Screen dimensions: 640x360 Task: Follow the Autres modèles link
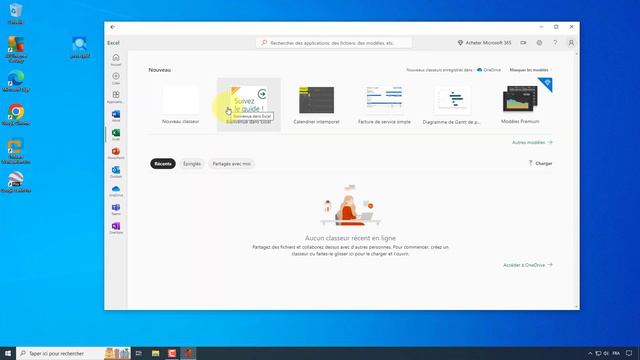[x=532, y=142]
